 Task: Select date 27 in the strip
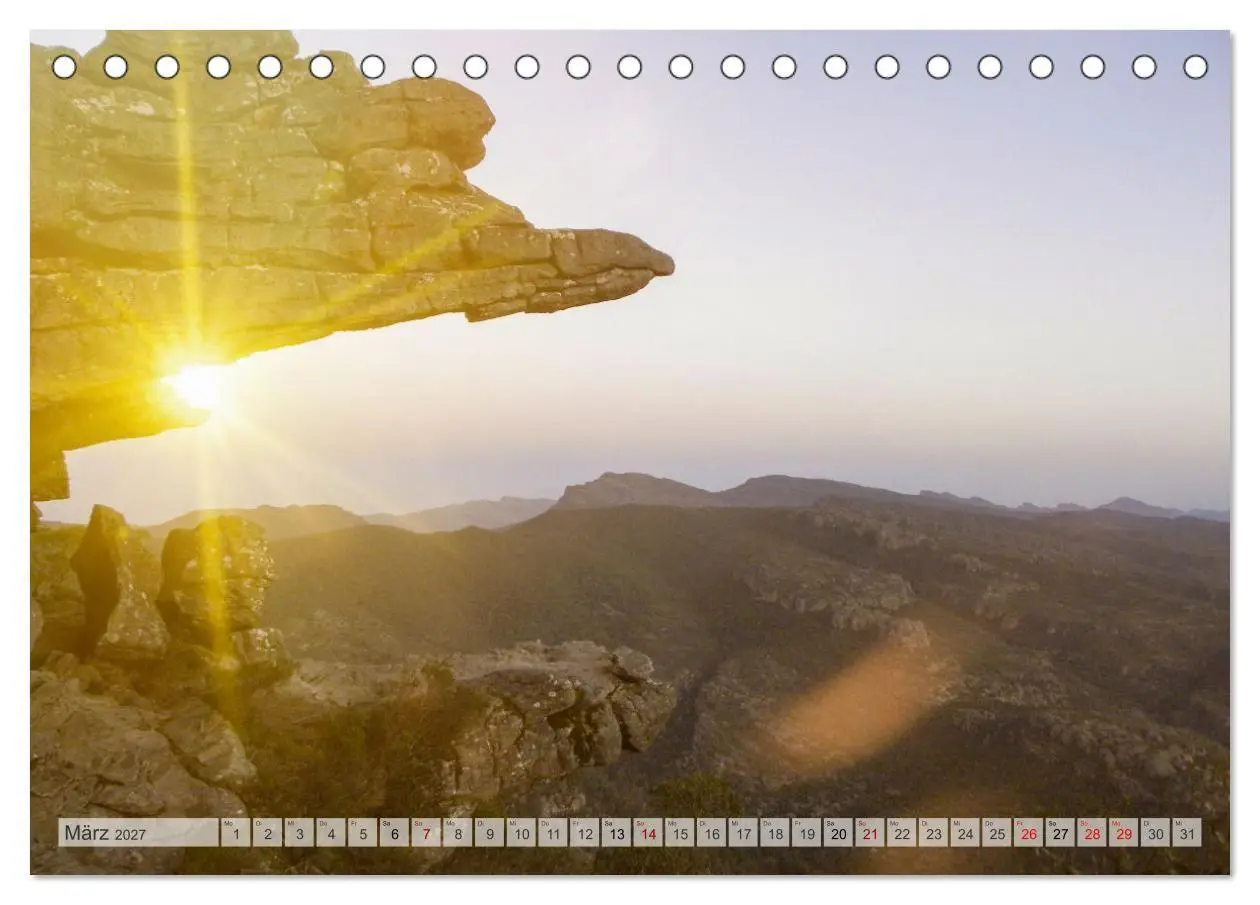pyautogui.click(x=1060, y=833)
